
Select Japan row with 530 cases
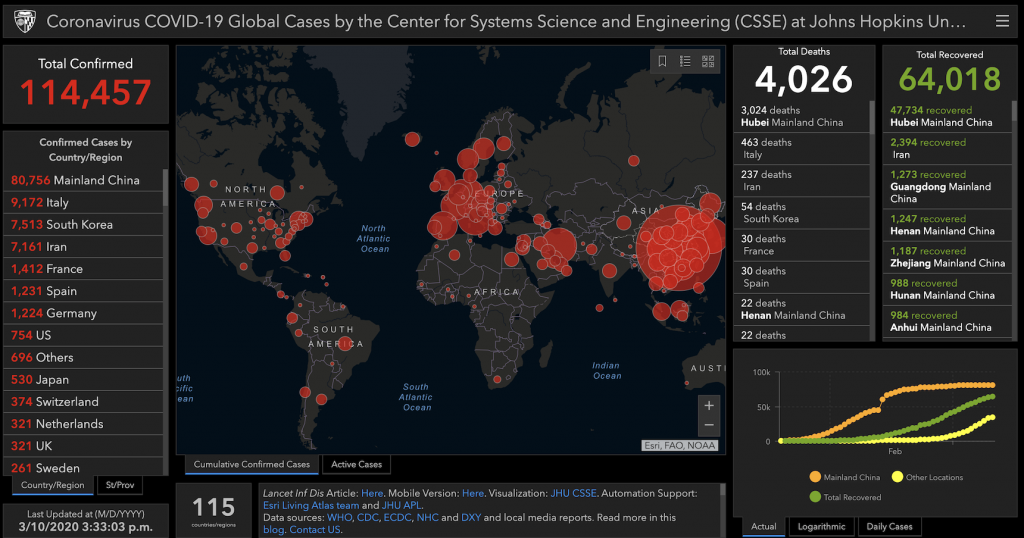pyautogui.click(x=83, y=380)
